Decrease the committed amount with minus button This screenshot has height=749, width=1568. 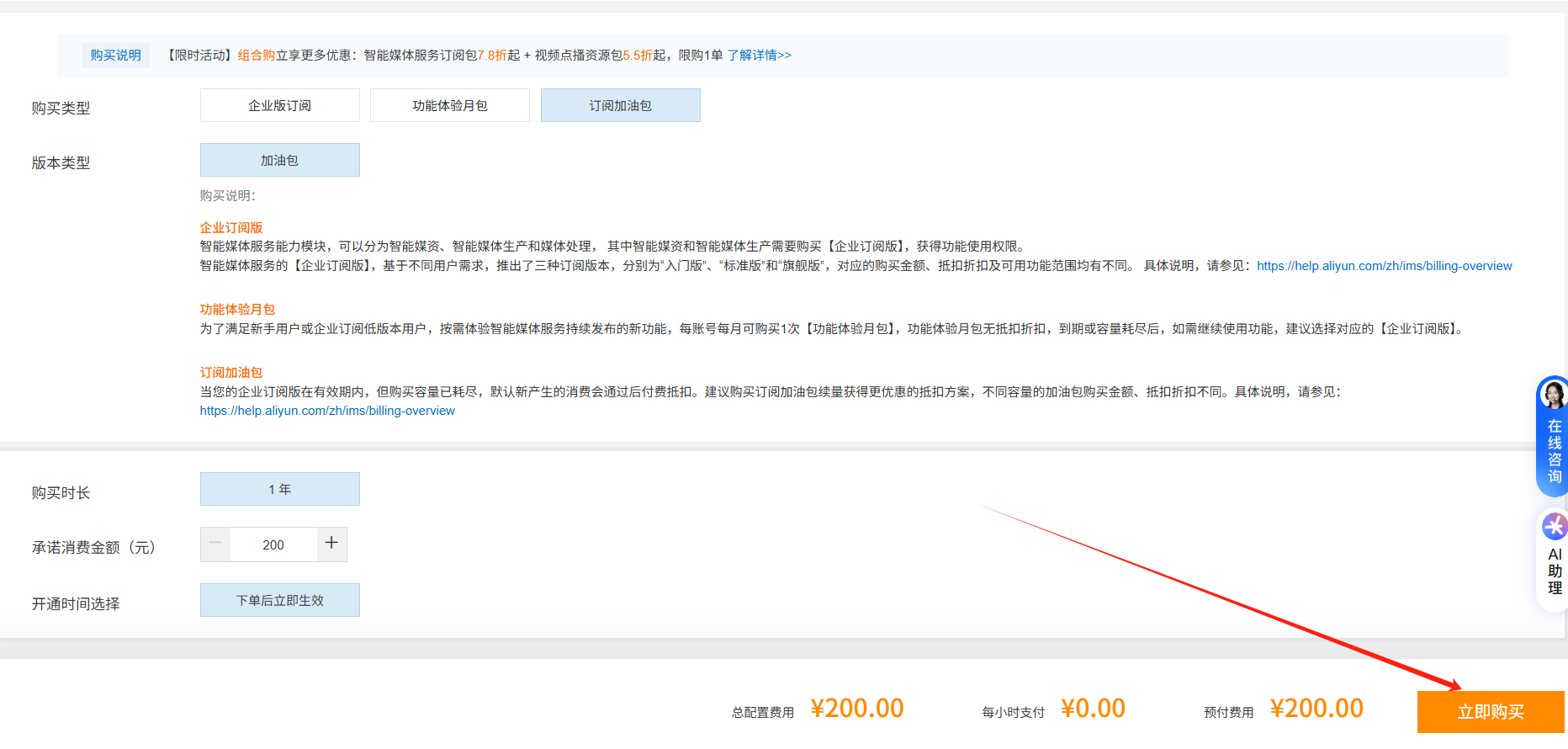coord(215,544)
